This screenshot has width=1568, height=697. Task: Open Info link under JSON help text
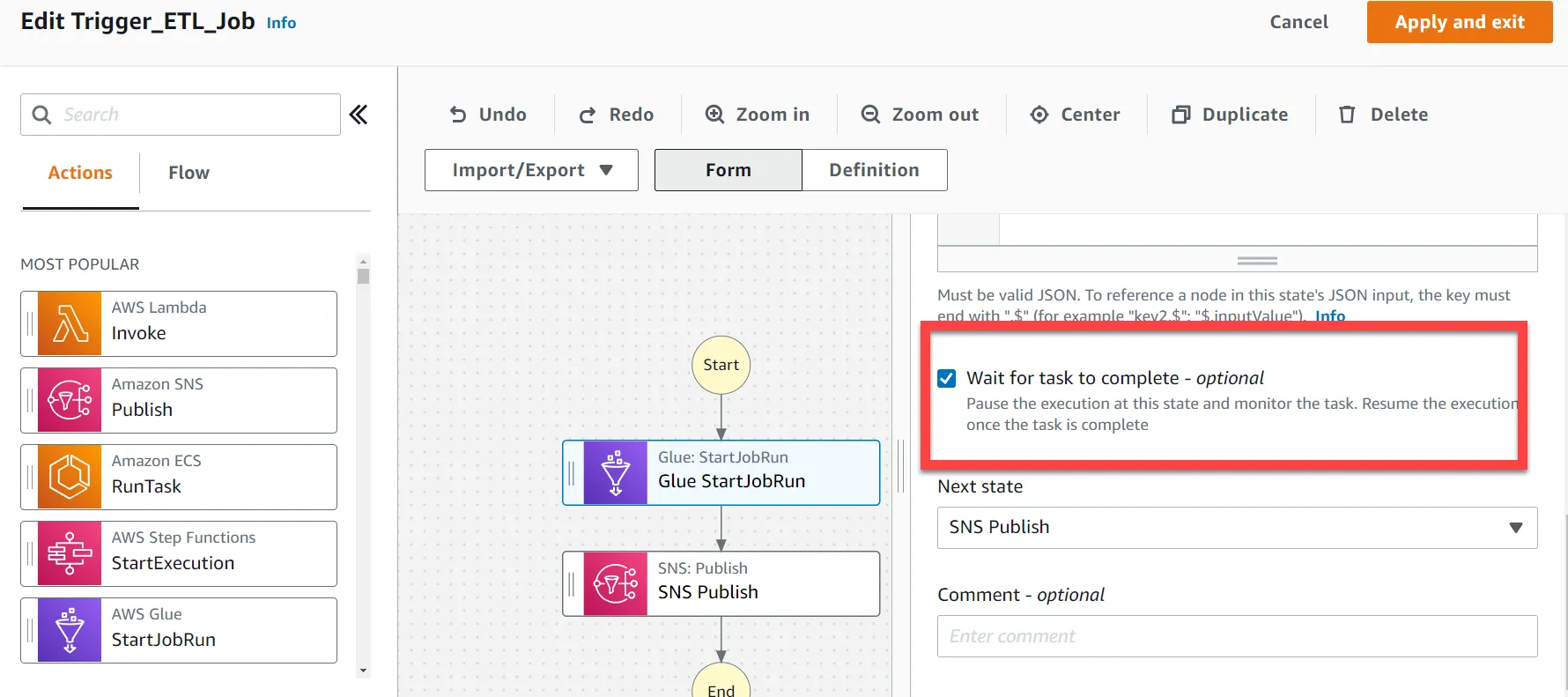click(1330, 315)
